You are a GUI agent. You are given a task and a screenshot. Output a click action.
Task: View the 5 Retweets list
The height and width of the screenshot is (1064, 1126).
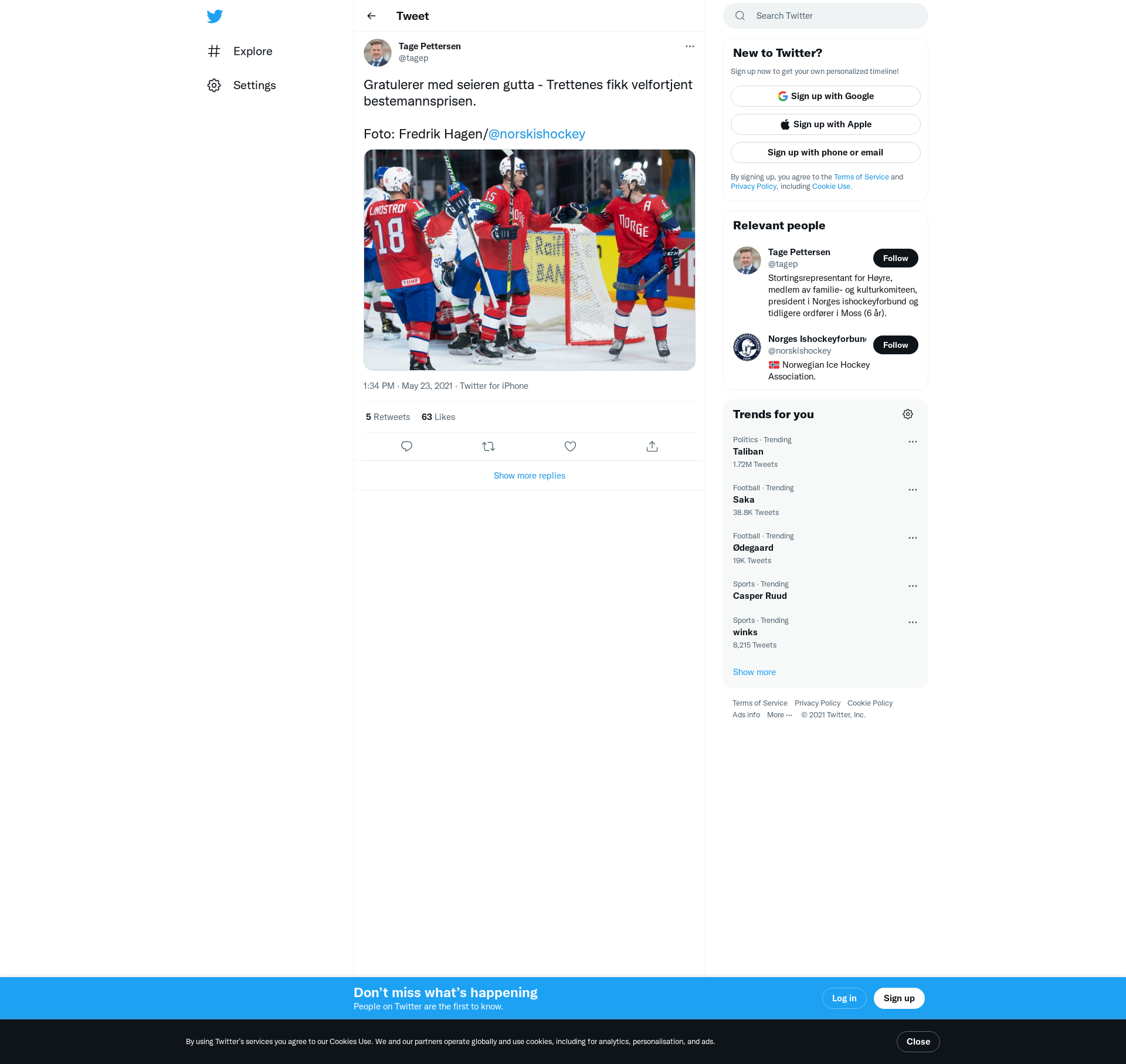(388, 417)
